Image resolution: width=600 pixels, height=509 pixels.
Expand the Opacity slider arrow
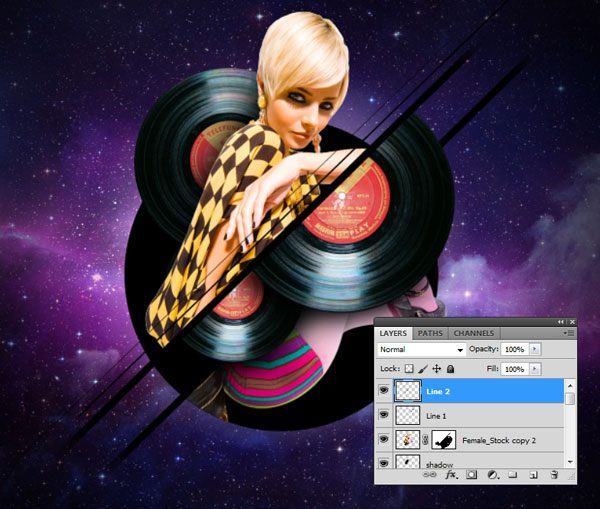[x=535, y=350]
